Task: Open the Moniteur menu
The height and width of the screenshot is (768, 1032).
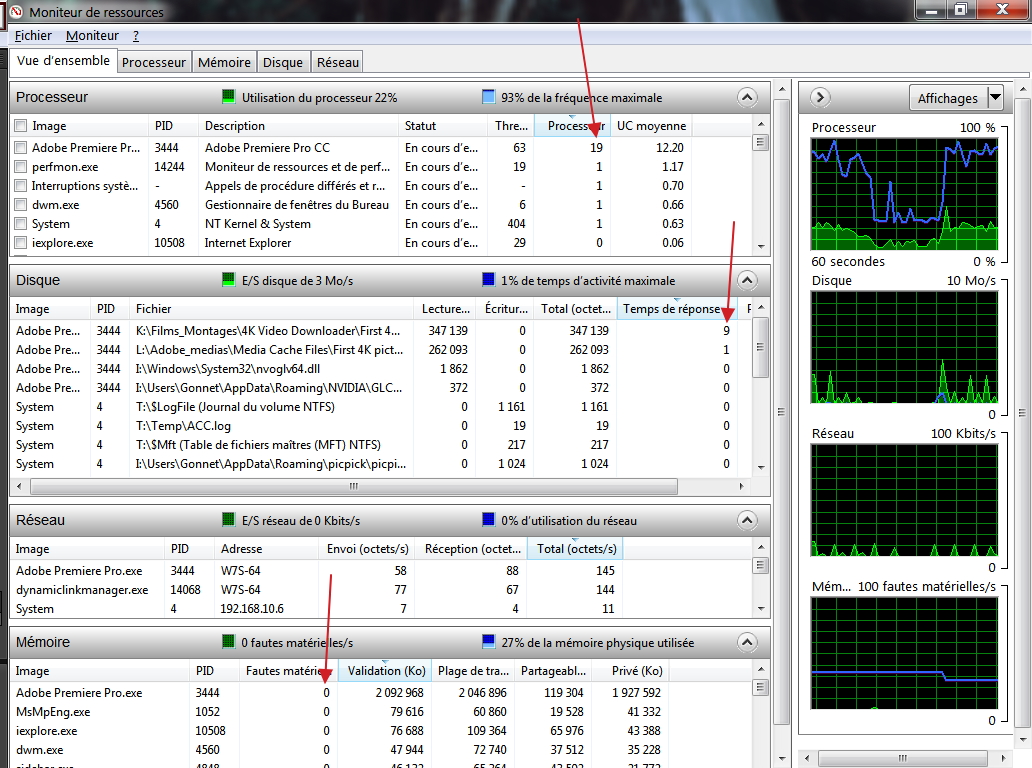Action: coord(92,36)
